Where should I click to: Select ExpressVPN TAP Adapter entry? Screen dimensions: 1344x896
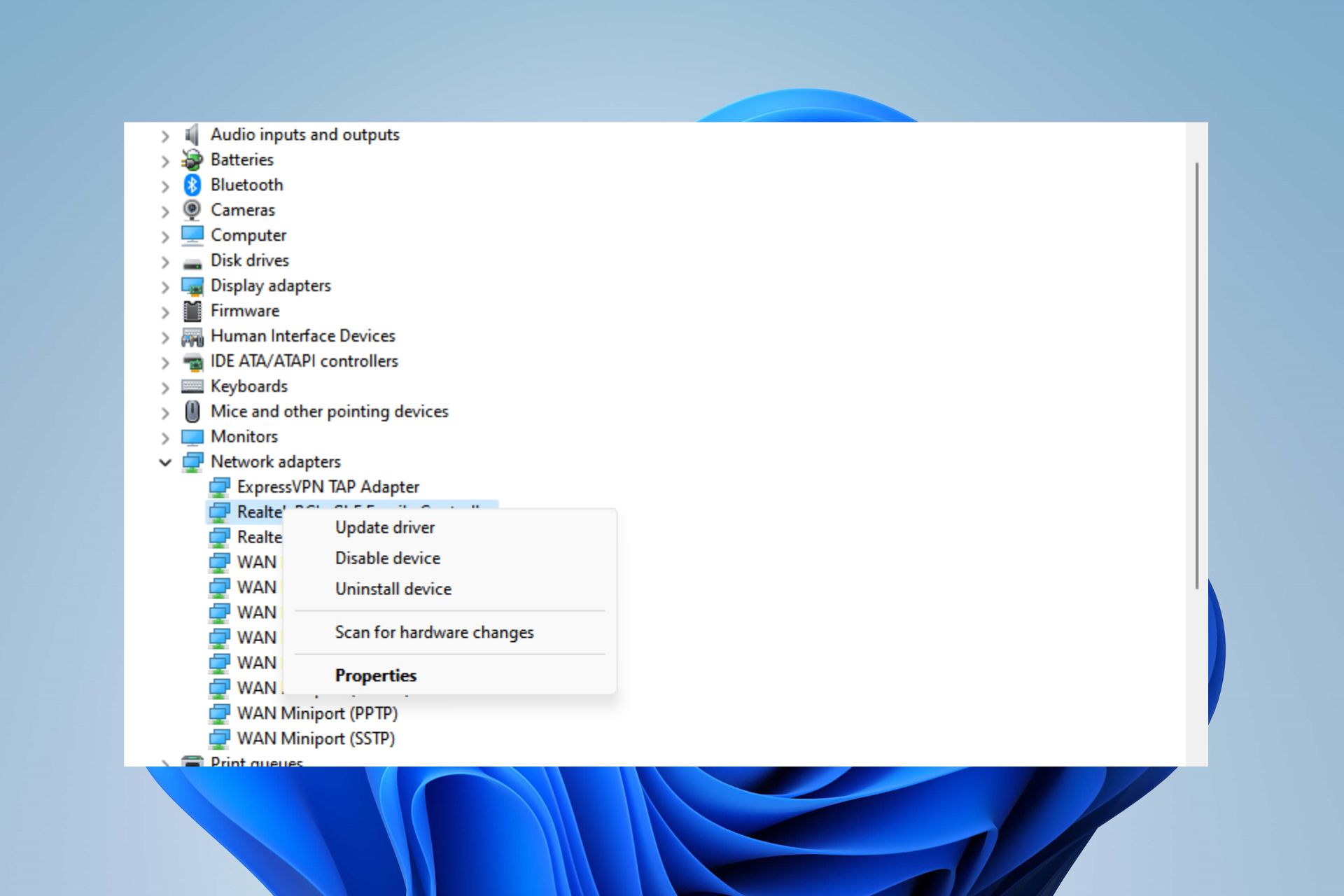point(328,486)
